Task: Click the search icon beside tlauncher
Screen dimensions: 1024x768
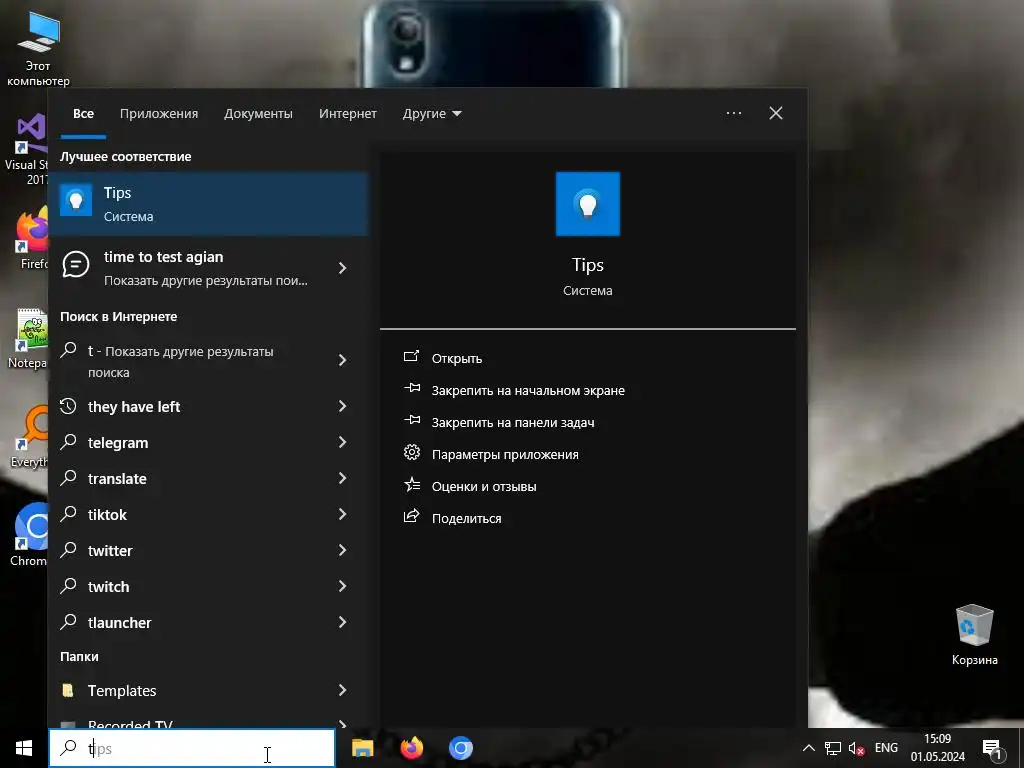Action: click(x=69, y=621)
